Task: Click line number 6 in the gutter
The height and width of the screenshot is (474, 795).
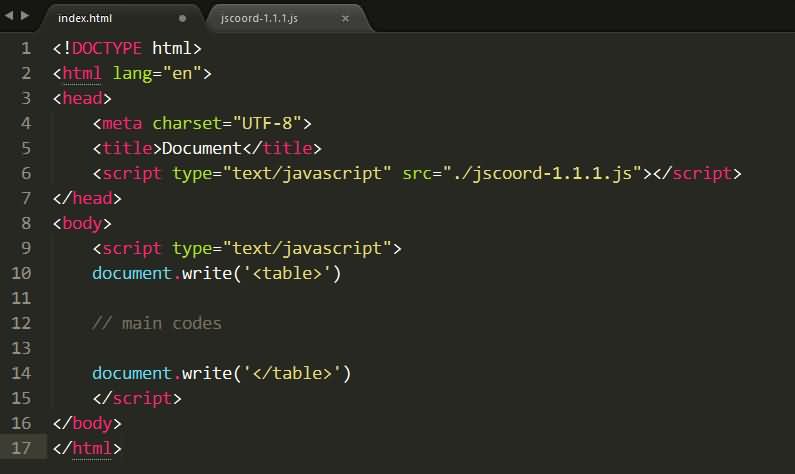Action: 26,173
